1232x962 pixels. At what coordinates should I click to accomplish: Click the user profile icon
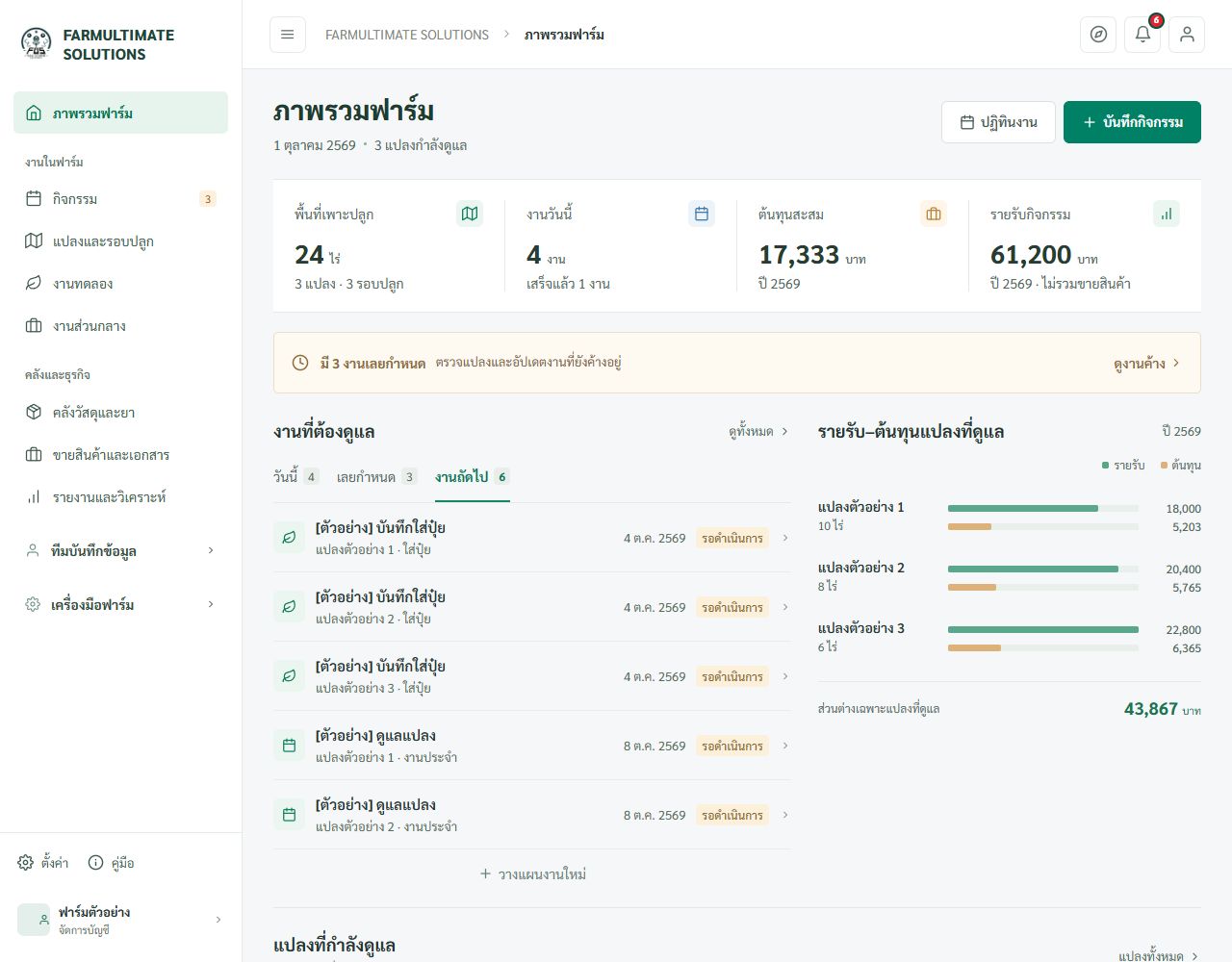1187,35
